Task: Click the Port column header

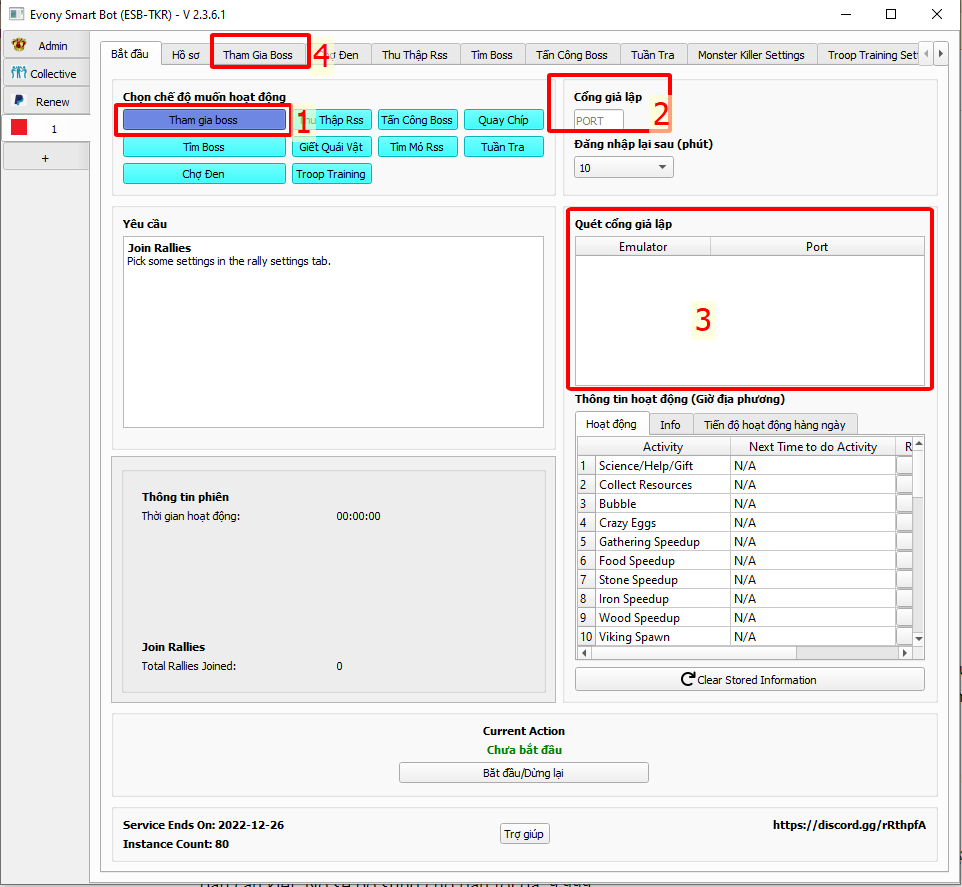Action: [x=817, y=247]
